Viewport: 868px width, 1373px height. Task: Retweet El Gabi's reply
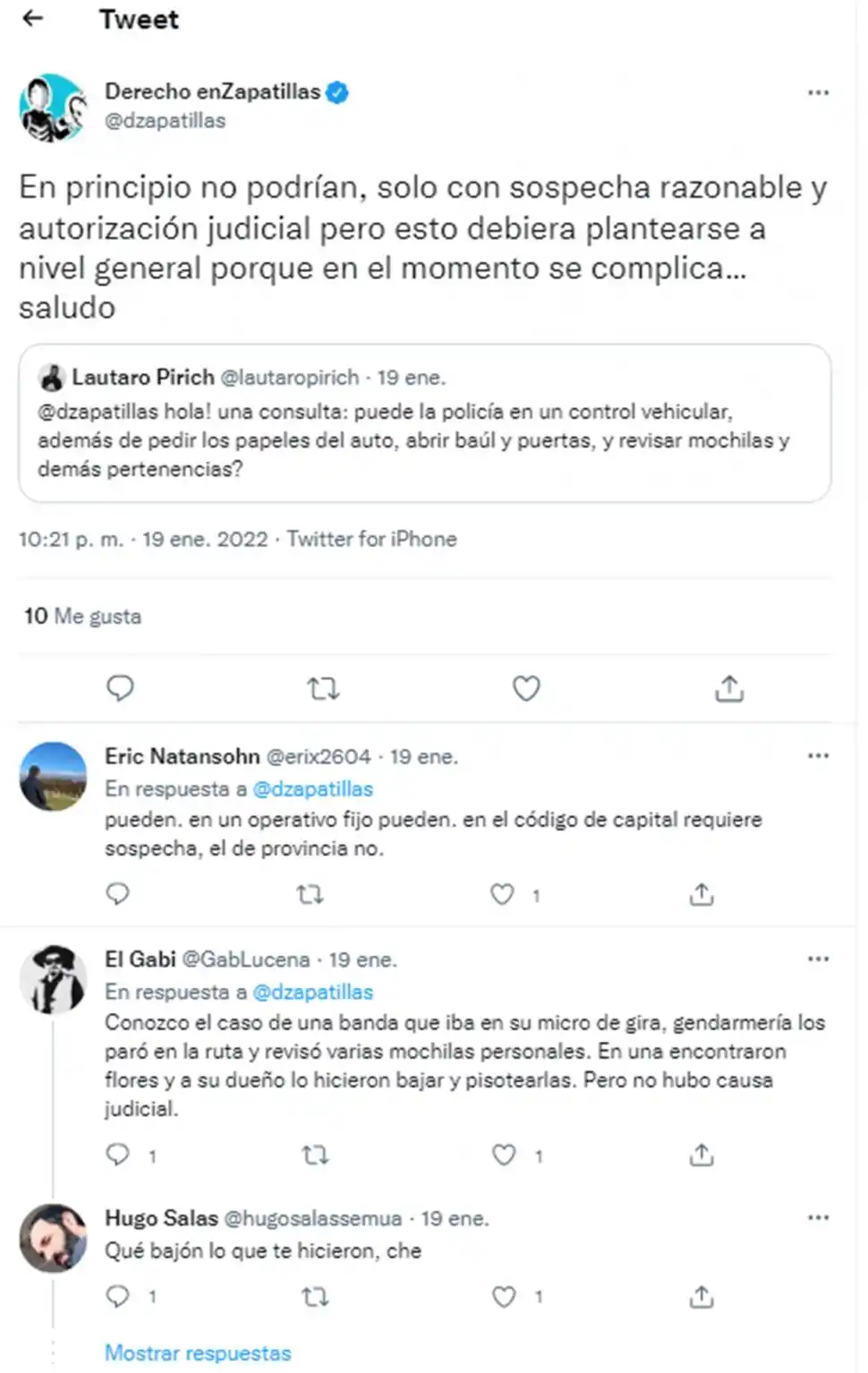point(315,1156)
